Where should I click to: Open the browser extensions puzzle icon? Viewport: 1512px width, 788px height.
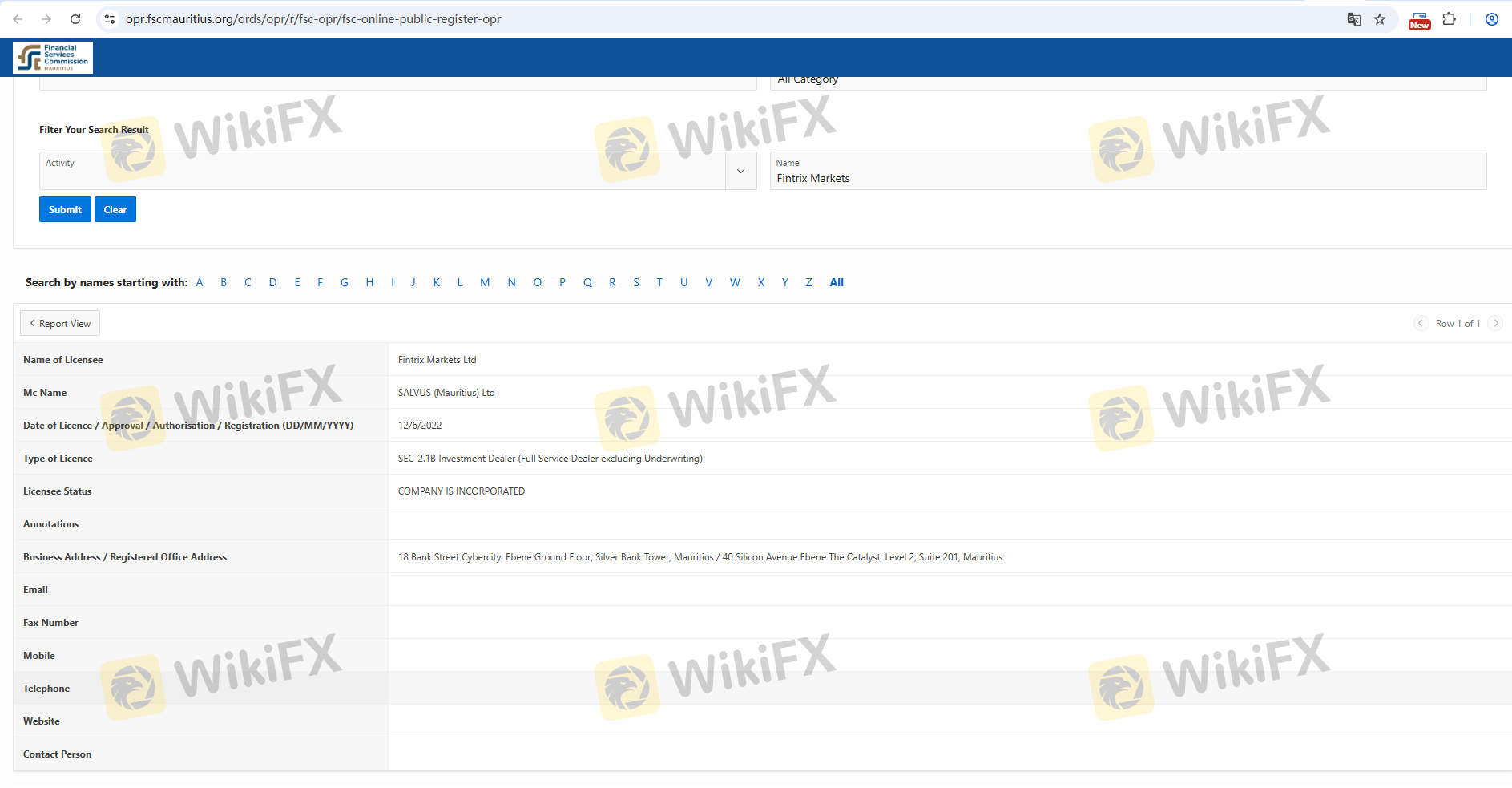(x=1449, y=19)
